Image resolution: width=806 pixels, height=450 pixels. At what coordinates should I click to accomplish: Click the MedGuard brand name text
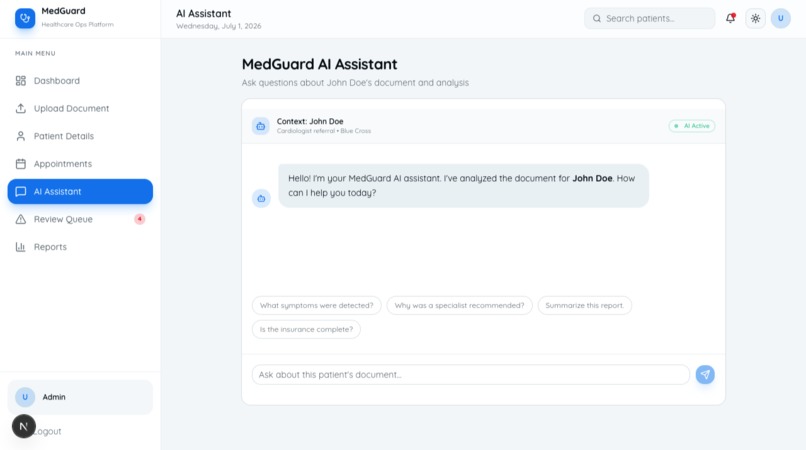(63, 11)
